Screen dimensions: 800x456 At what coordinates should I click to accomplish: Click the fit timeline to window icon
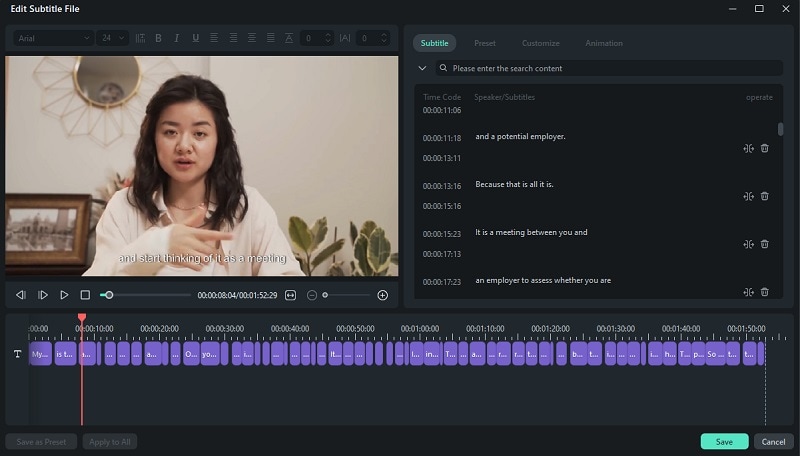(290, 295)
